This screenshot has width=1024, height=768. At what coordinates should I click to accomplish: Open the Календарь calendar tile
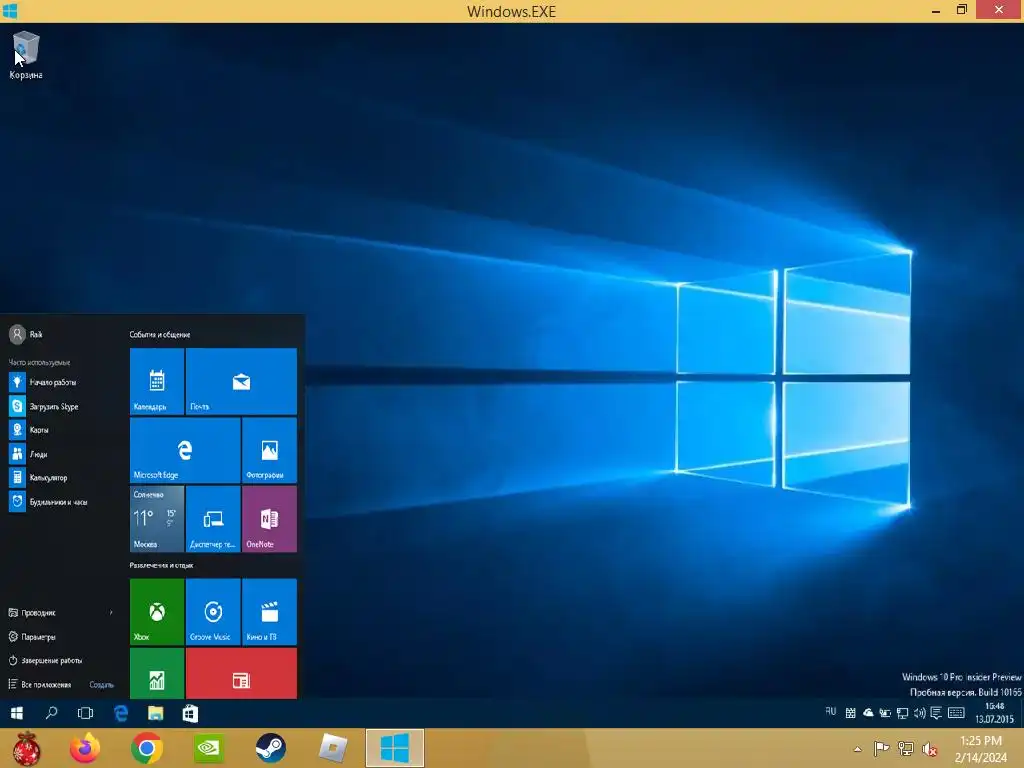coord(157,381)
